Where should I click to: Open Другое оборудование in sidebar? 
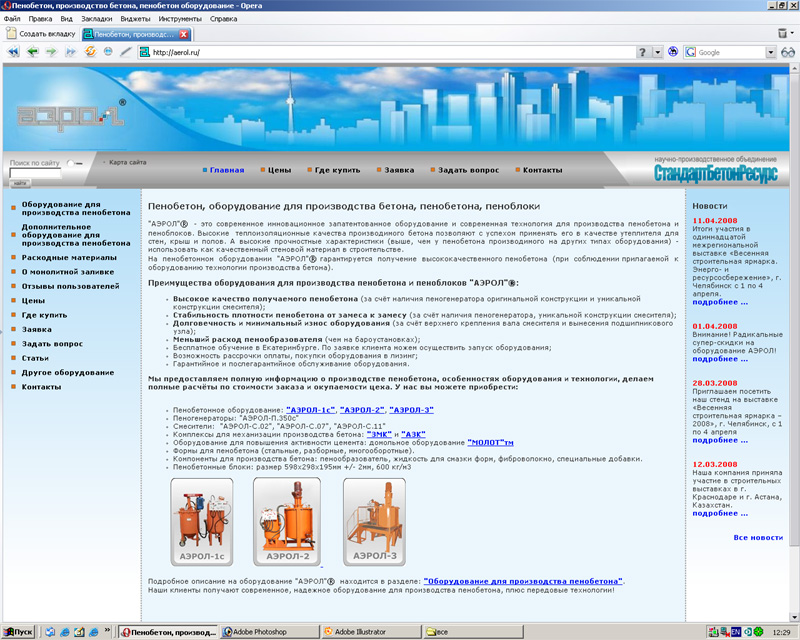click(x=68, y=373)
